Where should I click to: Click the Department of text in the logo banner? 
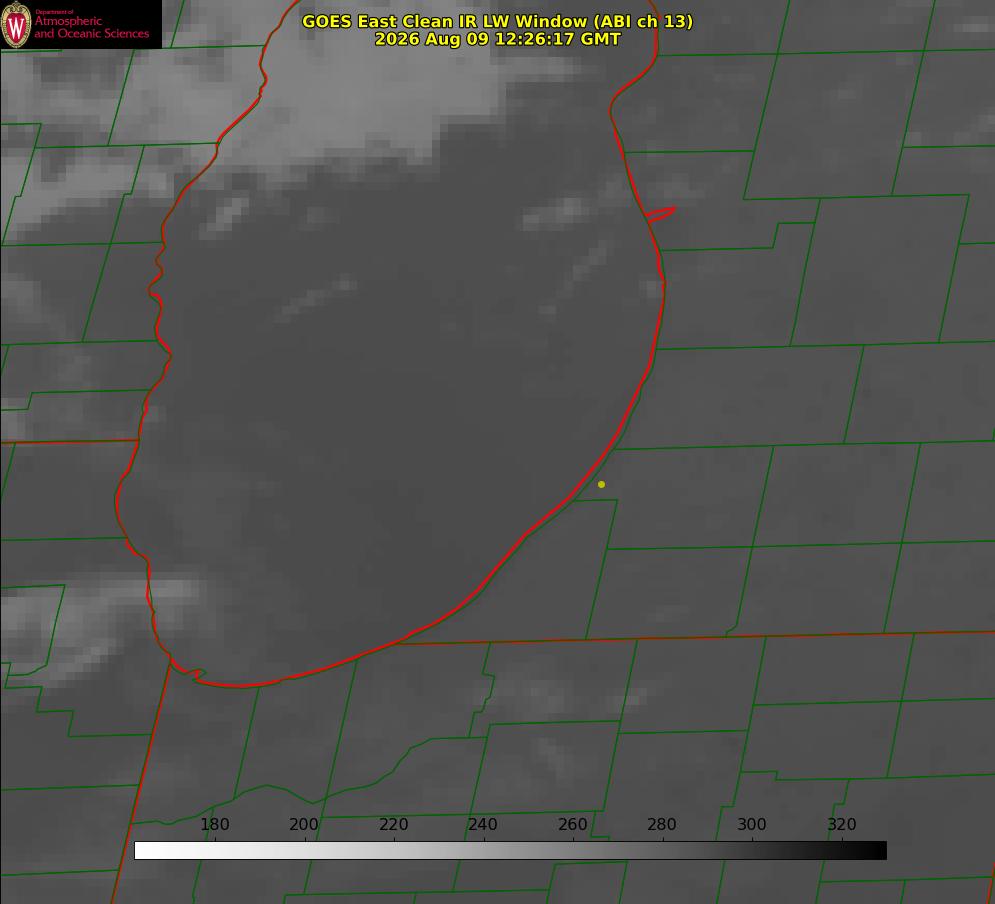pos(54,12)
